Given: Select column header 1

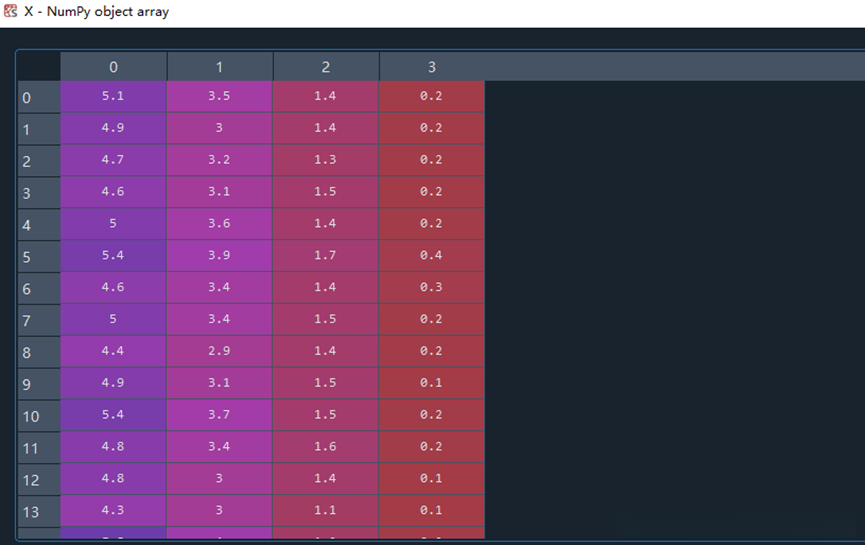Looking at the screenshot, I should coord(220,67).
